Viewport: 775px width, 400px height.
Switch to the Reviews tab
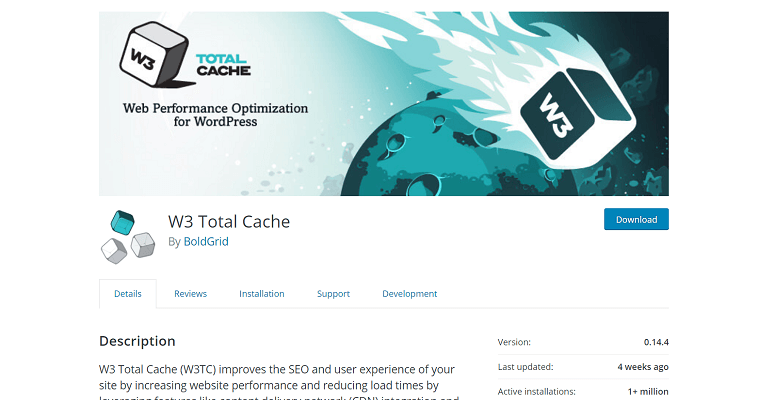pos(190,294)
